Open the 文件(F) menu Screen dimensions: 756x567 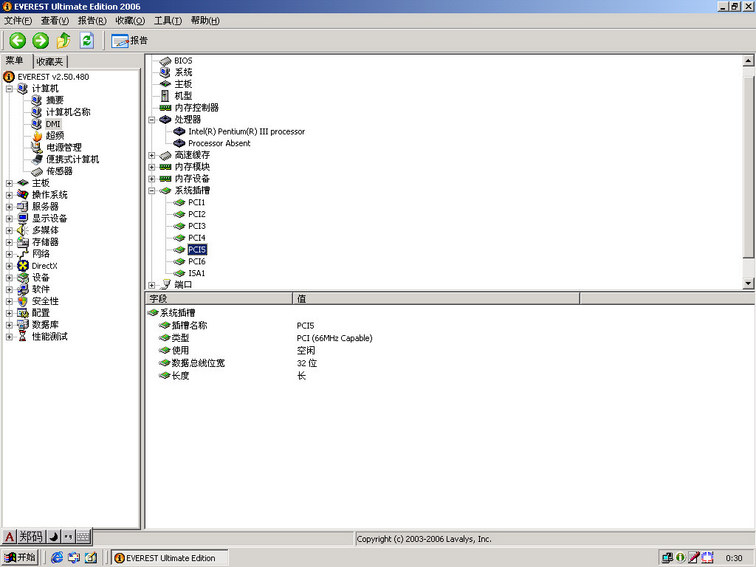(18, 21)
